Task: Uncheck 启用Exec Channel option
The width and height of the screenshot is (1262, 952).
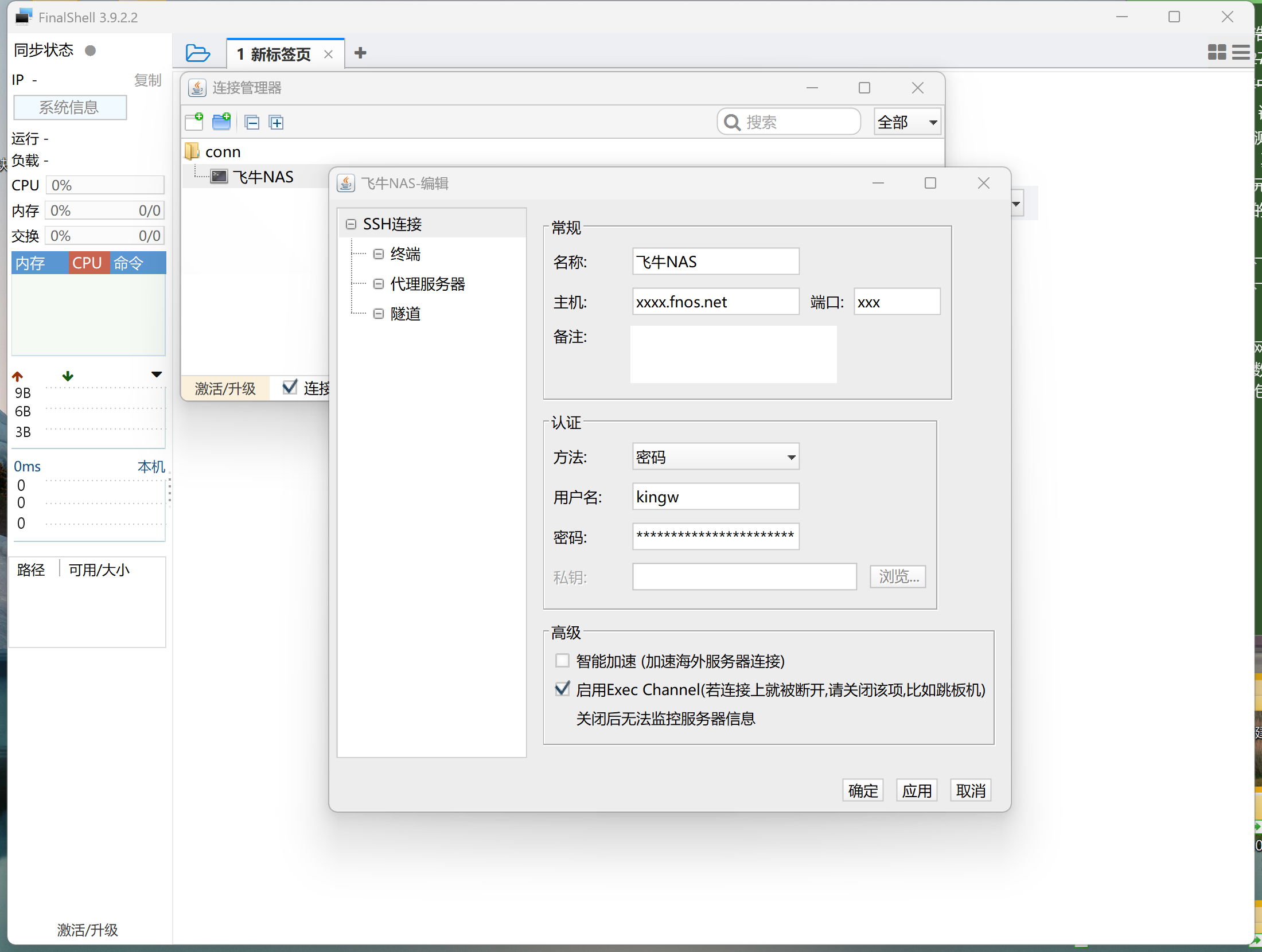Action: coord(562,689)
